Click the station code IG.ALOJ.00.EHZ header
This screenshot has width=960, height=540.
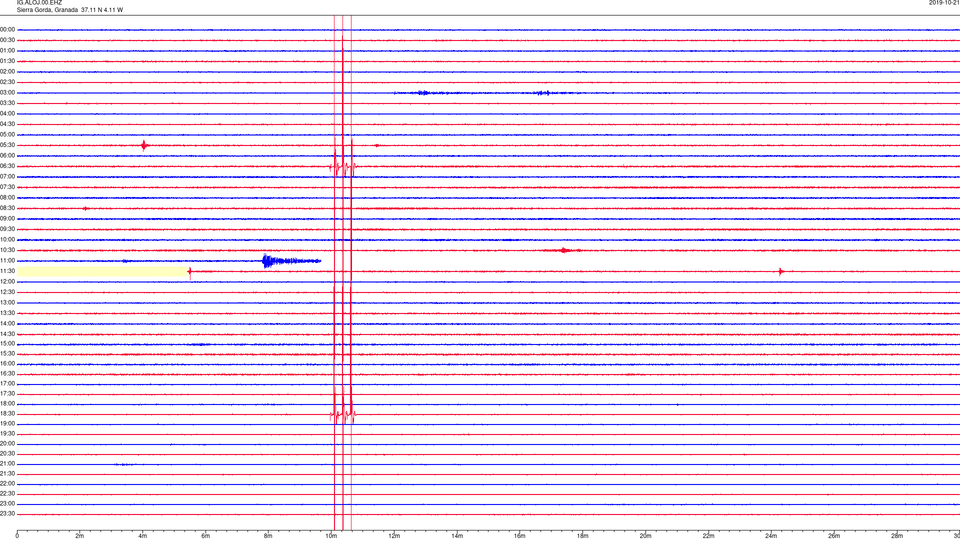pyautogui.click(x=39, y=3)
